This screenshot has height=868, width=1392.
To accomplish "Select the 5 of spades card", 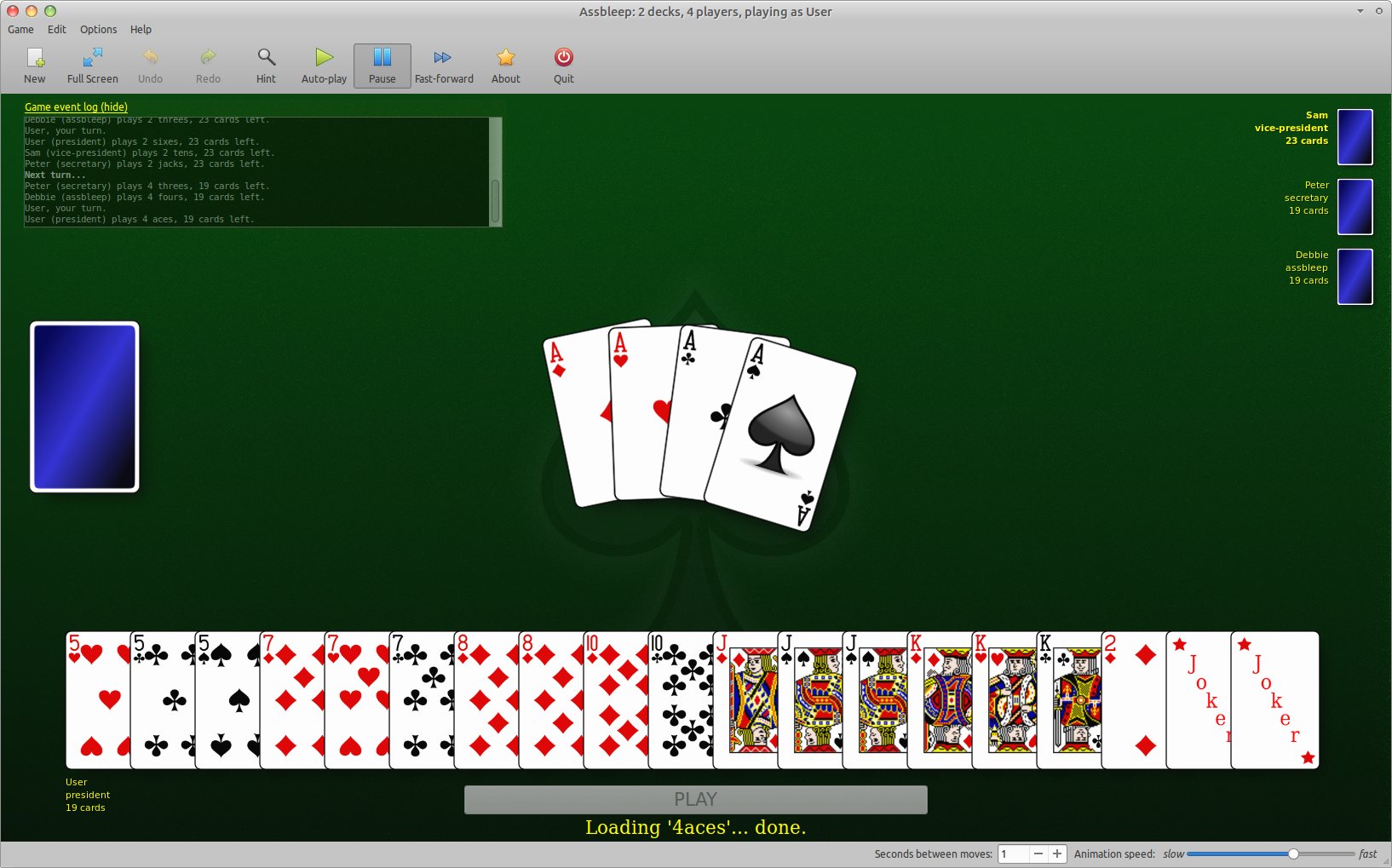I will coord(227,700).
